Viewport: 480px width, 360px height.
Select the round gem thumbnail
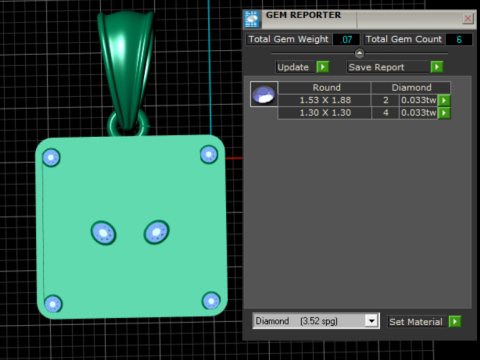pyautogui.click(x=264, y=94)
